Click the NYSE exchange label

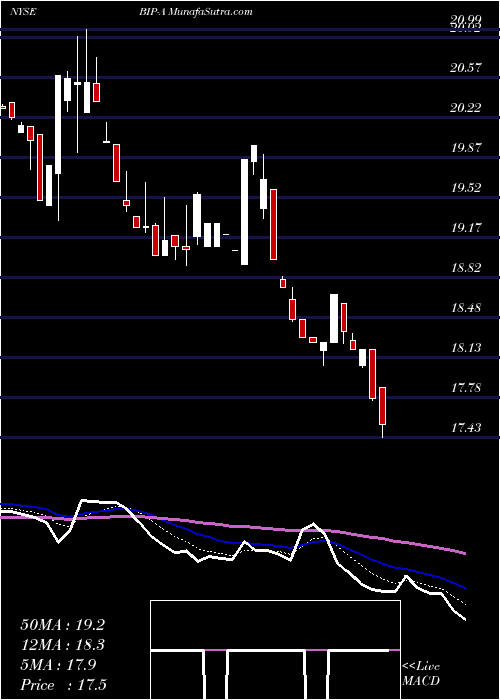[x=22, y=12]
